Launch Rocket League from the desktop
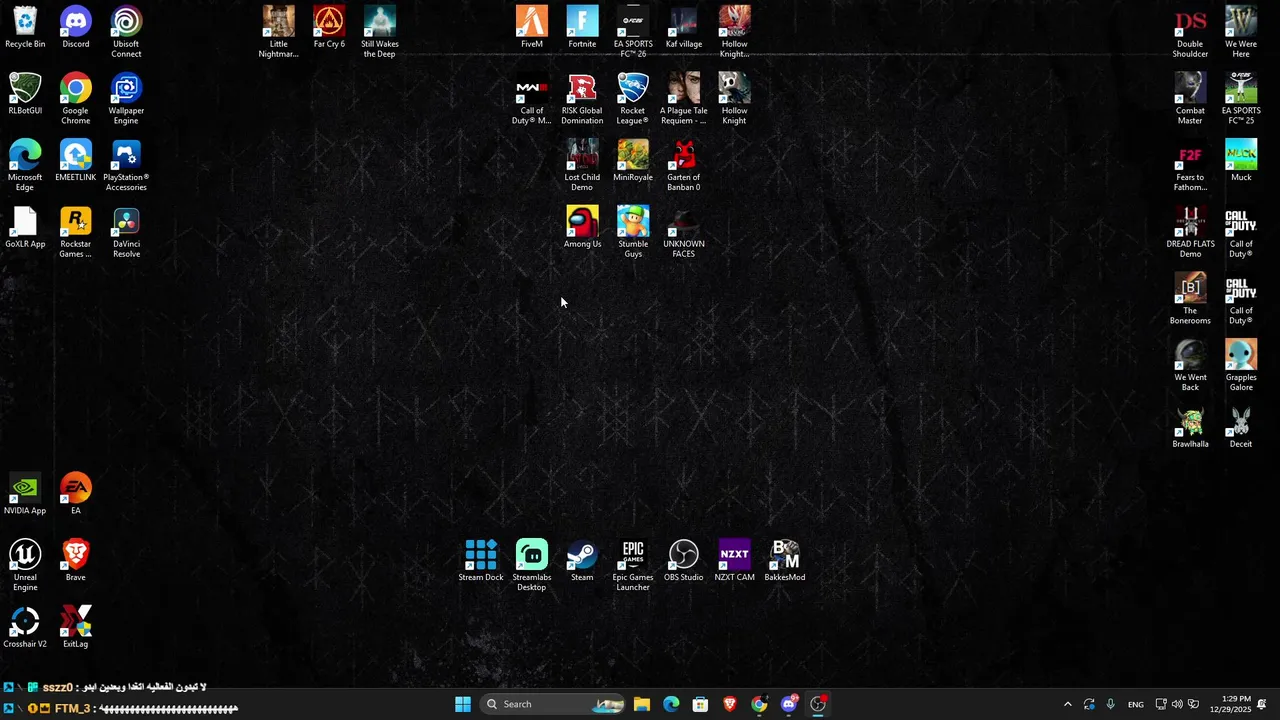 tap(633, 99)
